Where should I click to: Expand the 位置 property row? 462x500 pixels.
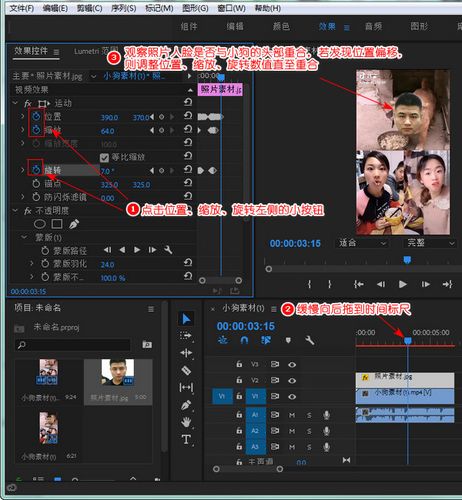pyautogui.click(x=23, y=116)
